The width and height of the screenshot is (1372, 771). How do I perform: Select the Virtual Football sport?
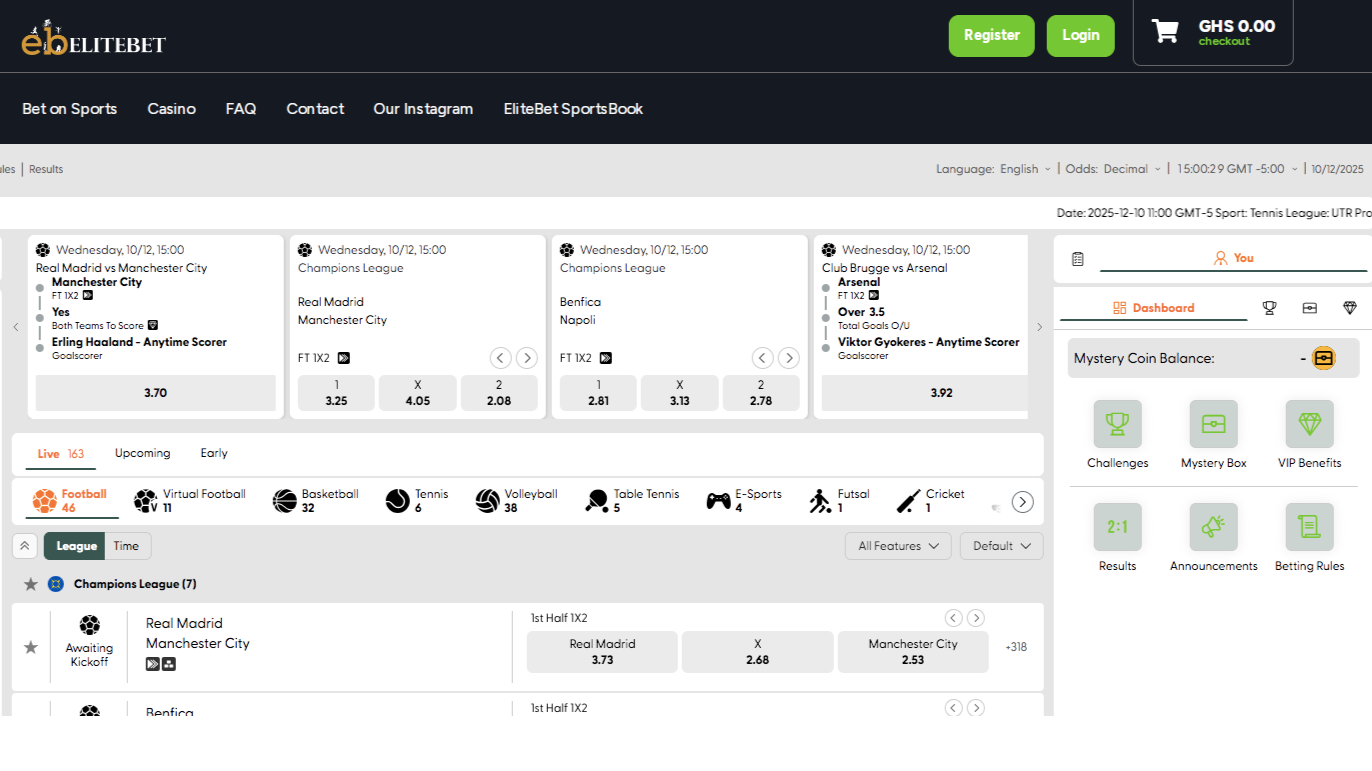pos(190,501)
